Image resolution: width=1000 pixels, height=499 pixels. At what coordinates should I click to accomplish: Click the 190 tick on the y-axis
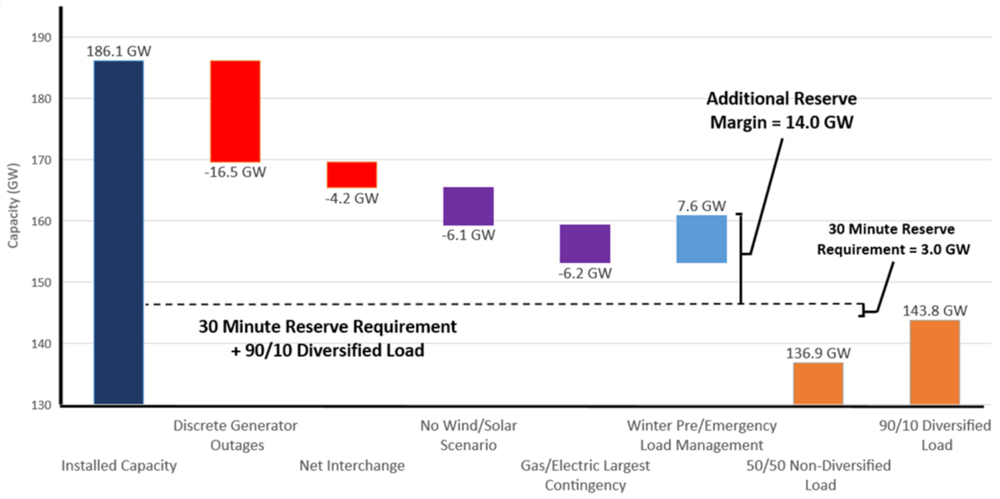[41, 38]
